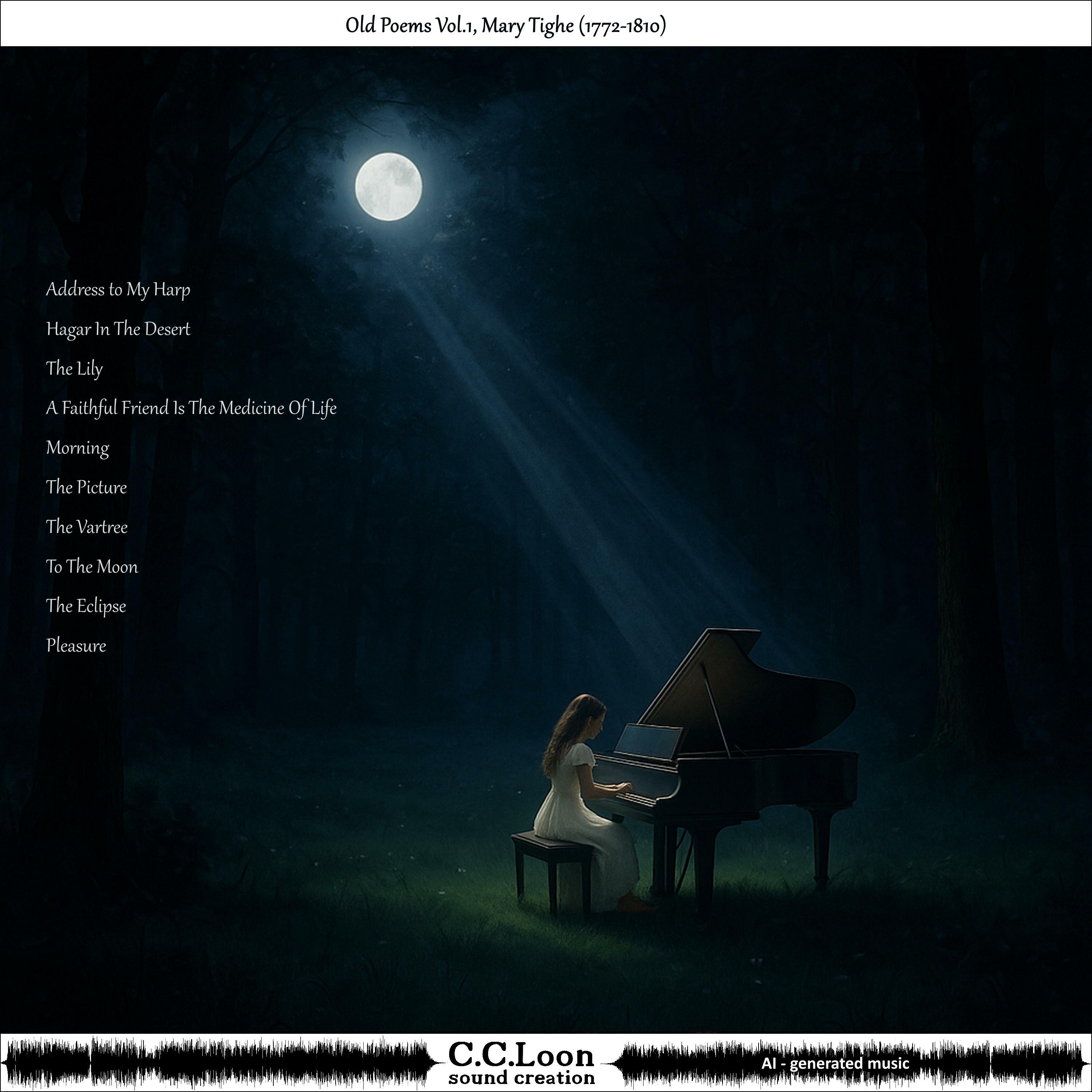Select 'To The Moon' track title
The image size is (1092, 1092).
pyautogui.click(x=92, y=566)
